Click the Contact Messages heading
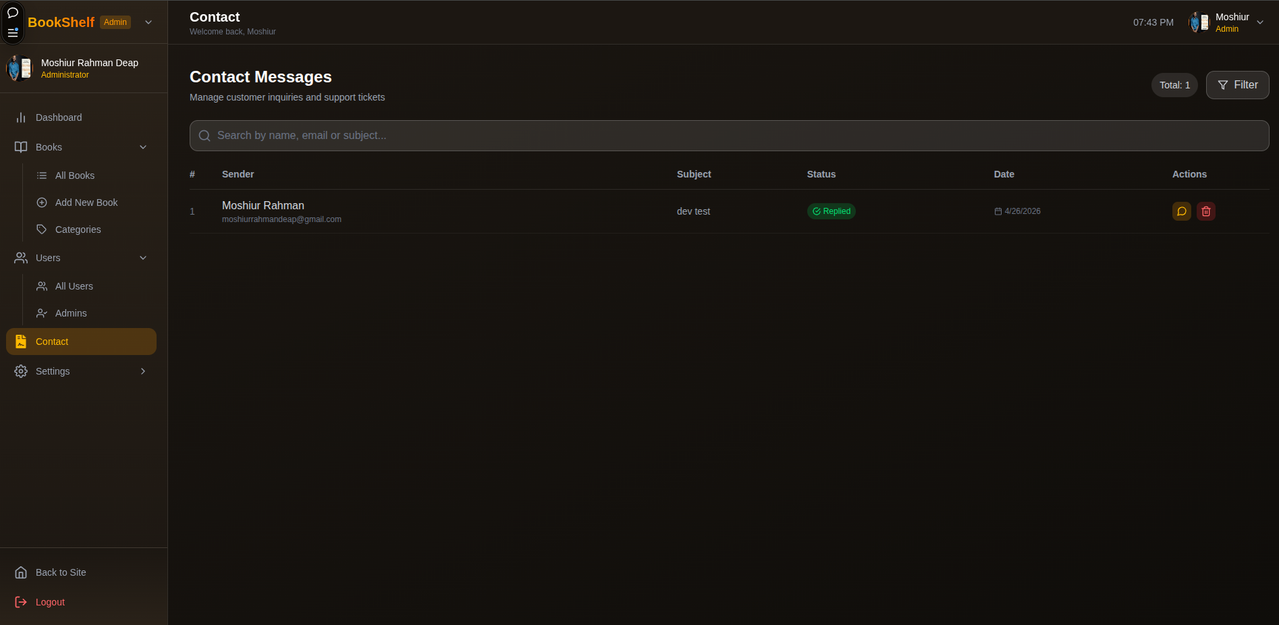This screenshot has height=625, width=1279. point(261,77)
